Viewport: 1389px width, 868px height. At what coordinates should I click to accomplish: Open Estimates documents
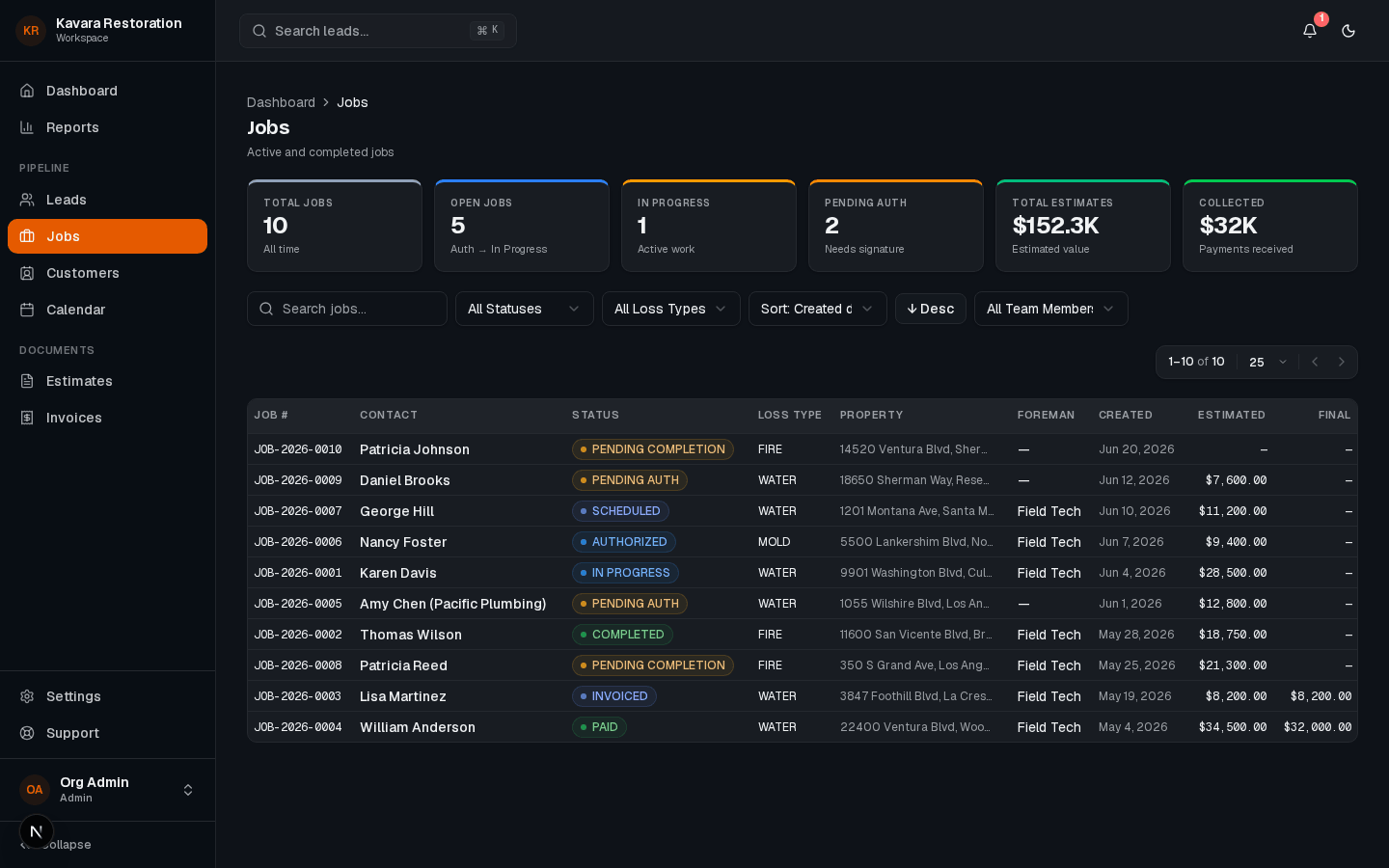coord(107,381)
